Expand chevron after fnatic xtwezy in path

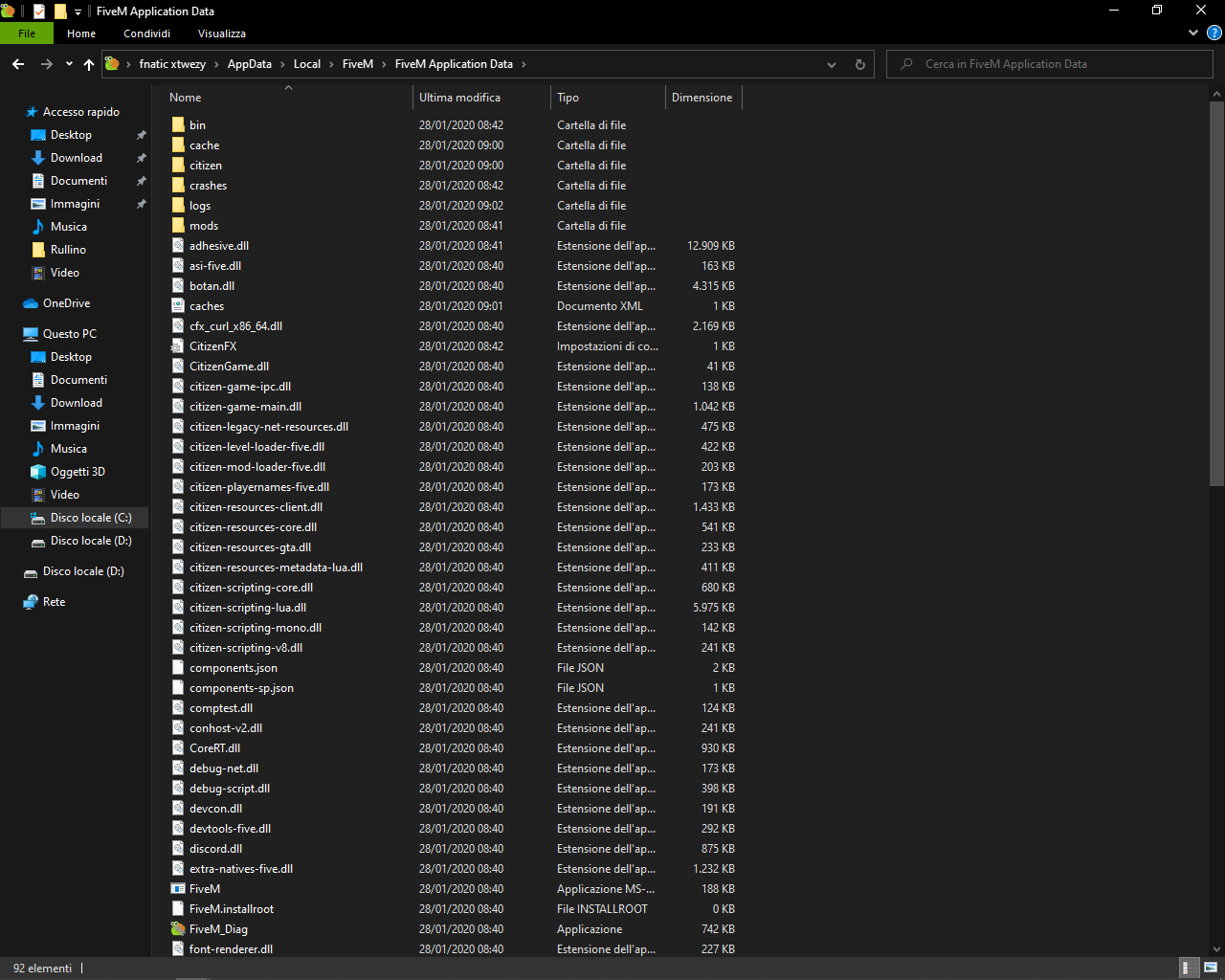point(216,64)
